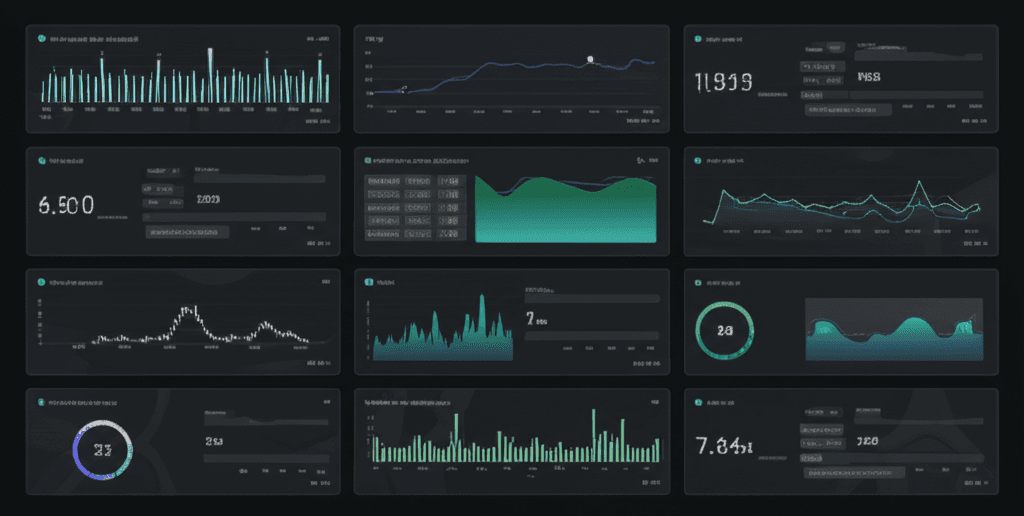Click the green header icon of the table-and-area-chart panel
The width and height of the screenshot is (1024, 516).
(368, 160)
